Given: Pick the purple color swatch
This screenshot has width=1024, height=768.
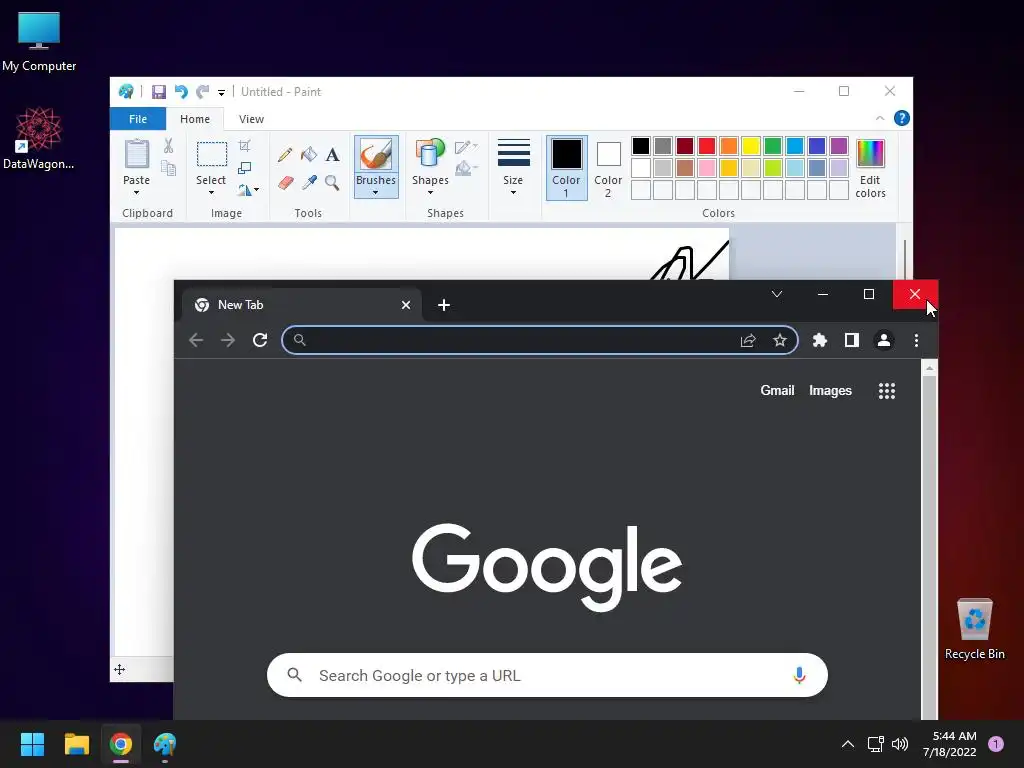Looking at the screenshot, I should 839,146.
